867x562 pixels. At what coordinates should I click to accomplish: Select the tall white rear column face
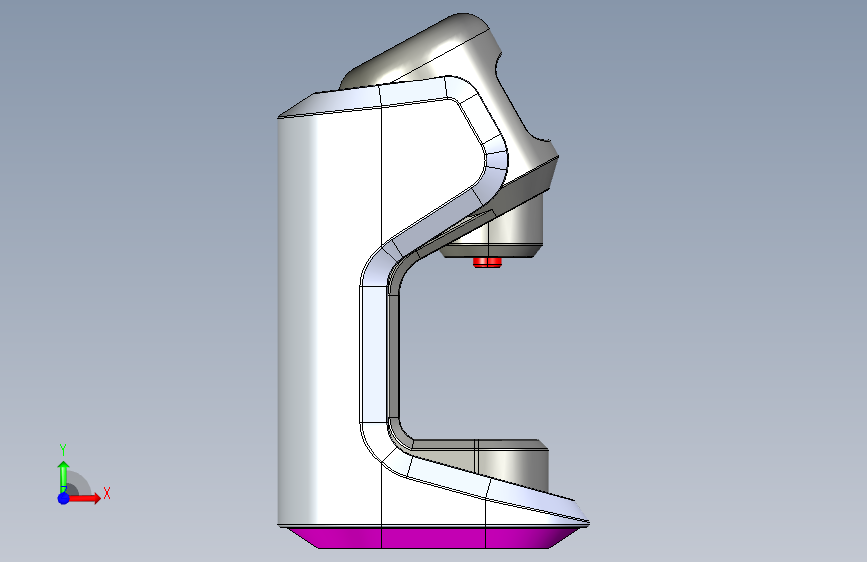pyautogui.click(x=329, y=321)
